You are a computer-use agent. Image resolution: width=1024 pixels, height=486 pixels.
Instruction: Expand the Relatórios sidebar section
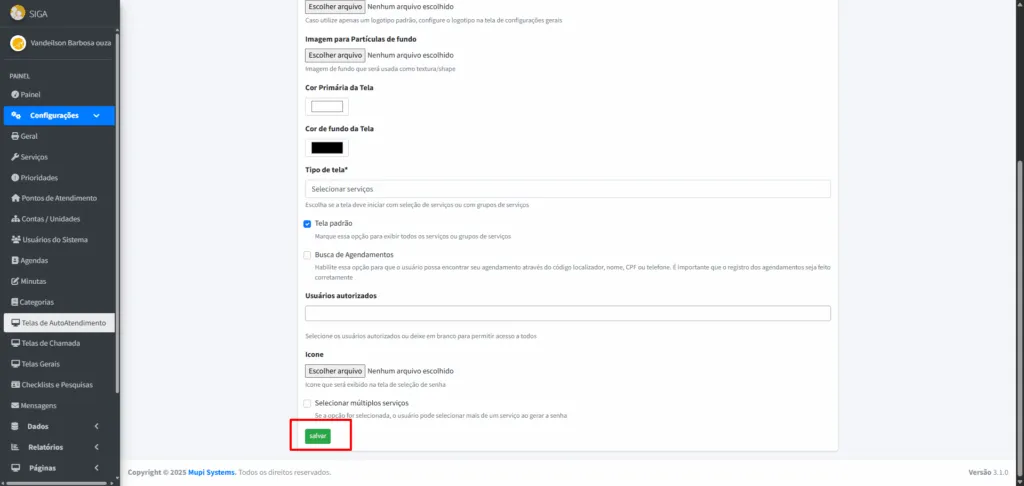(59, 447)
